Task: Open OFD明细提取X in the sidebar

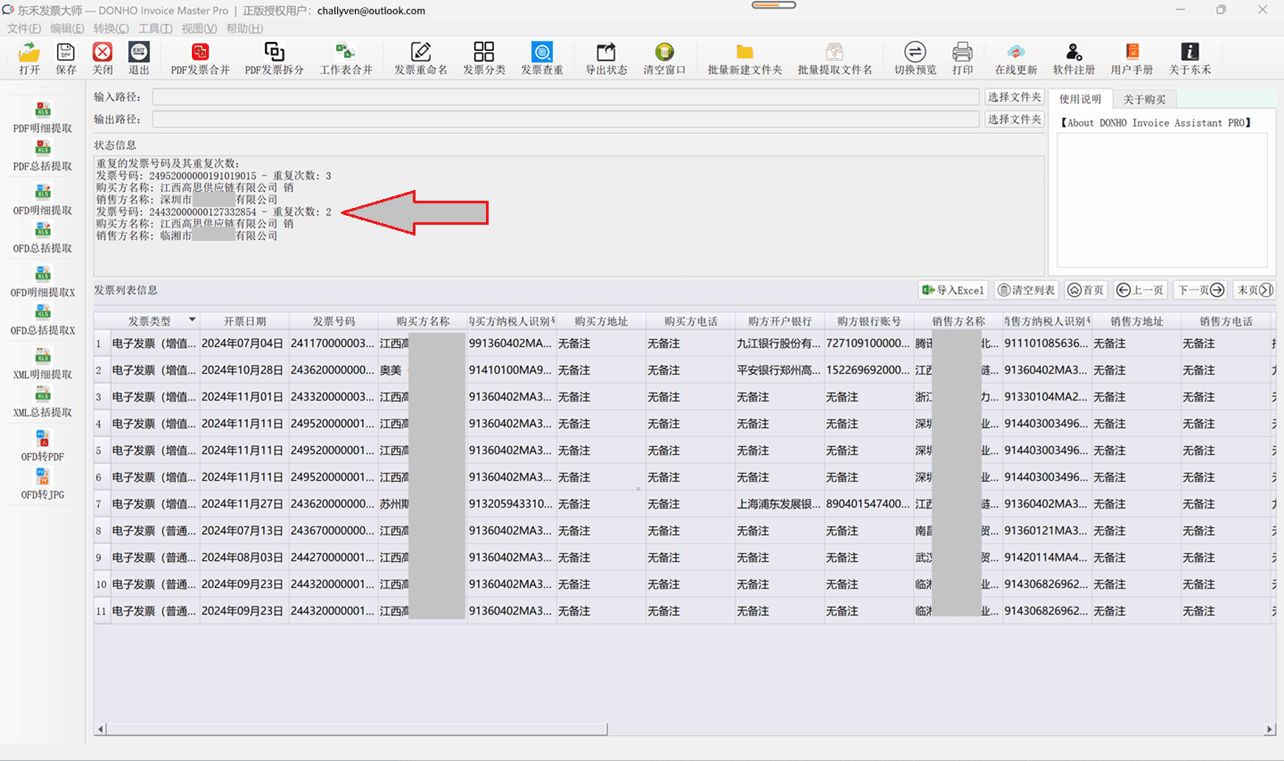Action: 43,282
